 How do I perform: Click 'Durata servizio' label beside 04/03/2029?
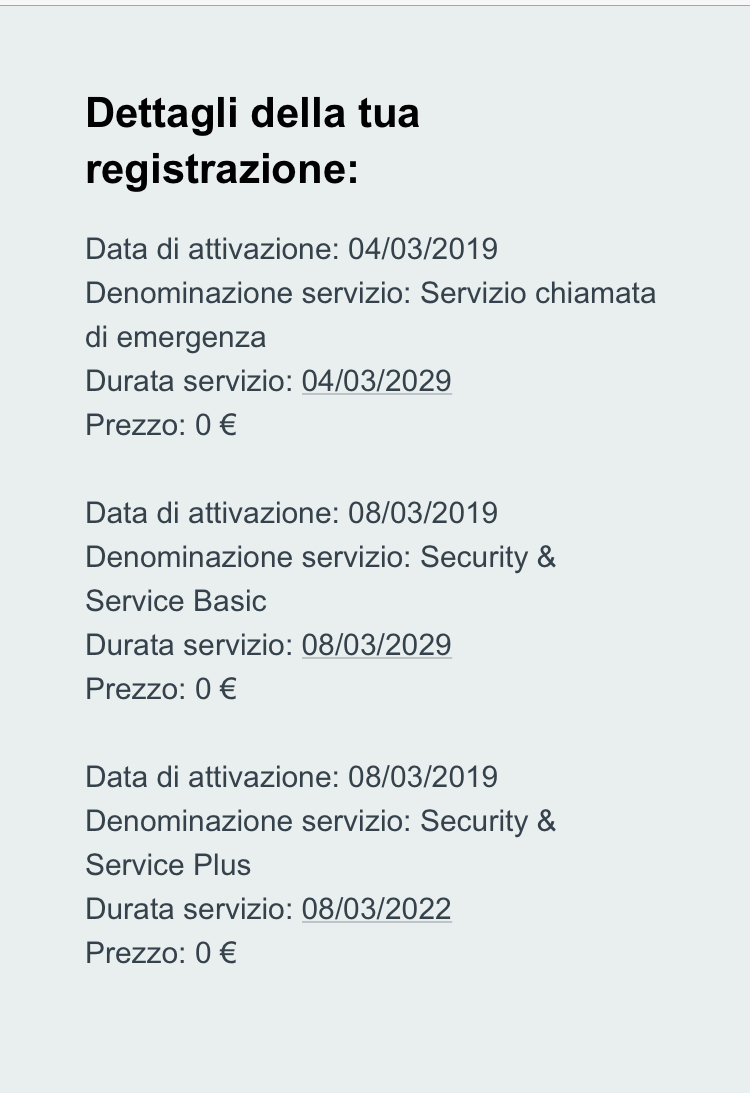[189, 381]
